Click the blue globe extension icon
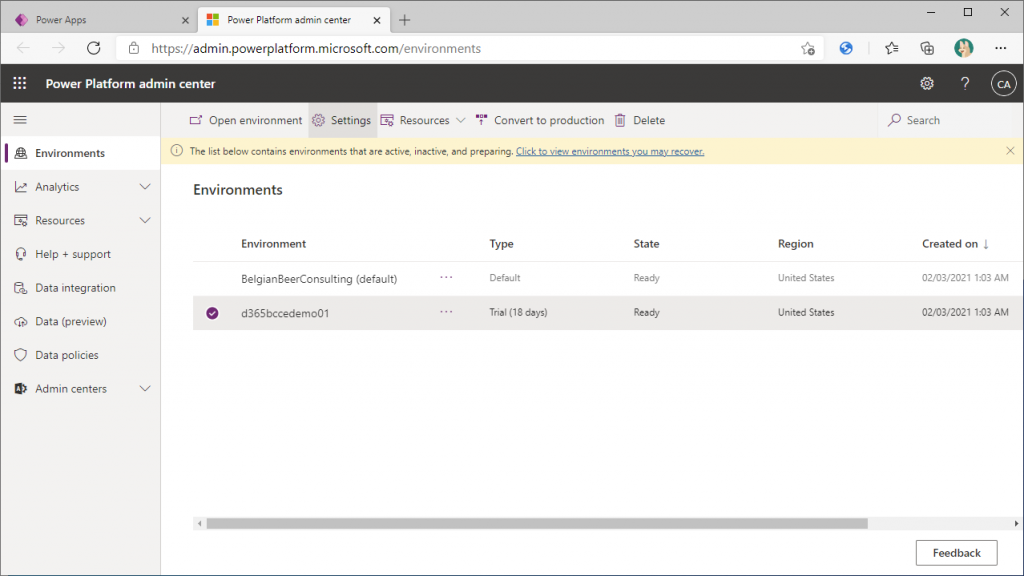This screenshot has width=1024, height=576. tap(846, 48)
